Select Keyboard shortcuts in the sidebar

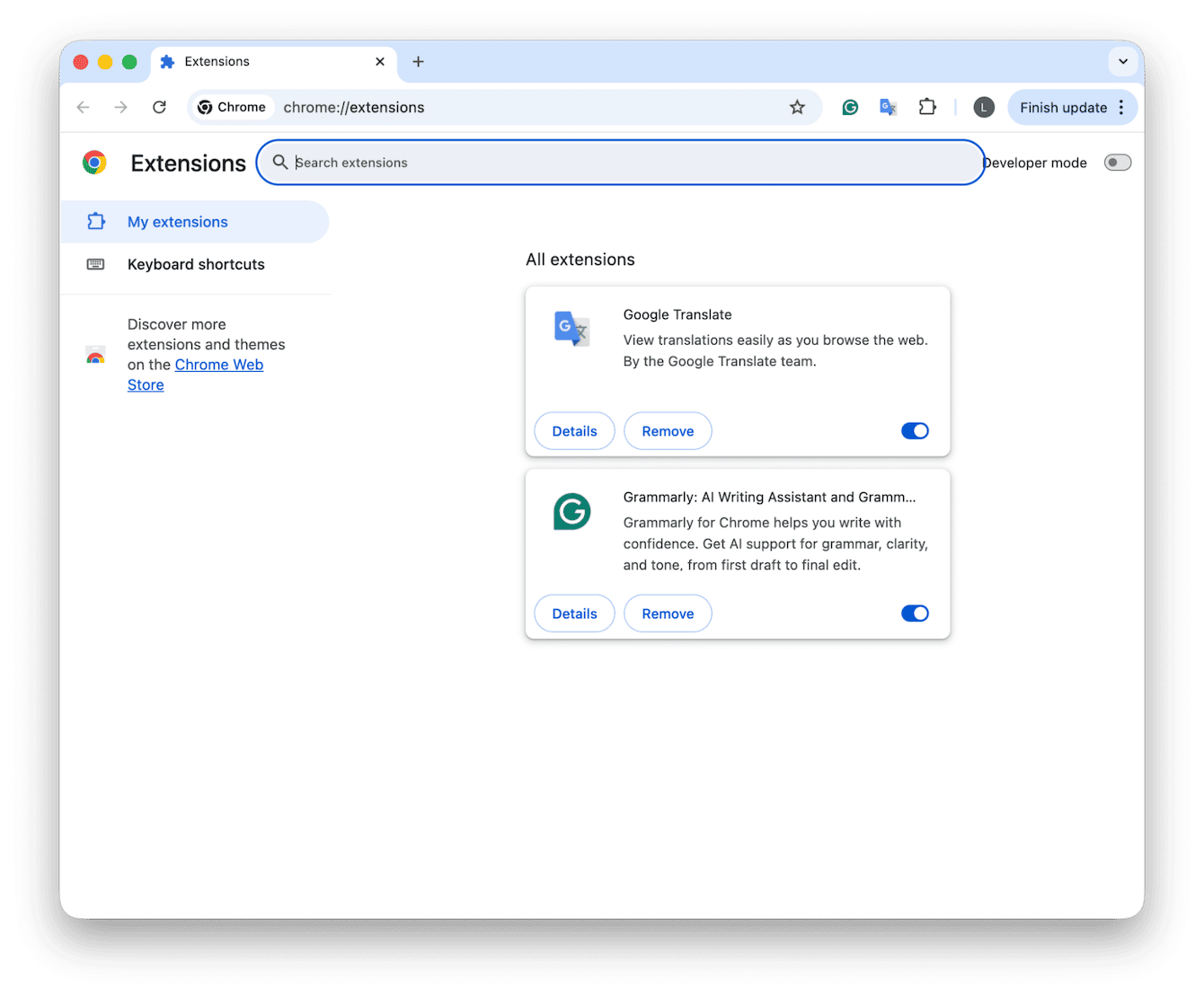click(x=196, y=264)
